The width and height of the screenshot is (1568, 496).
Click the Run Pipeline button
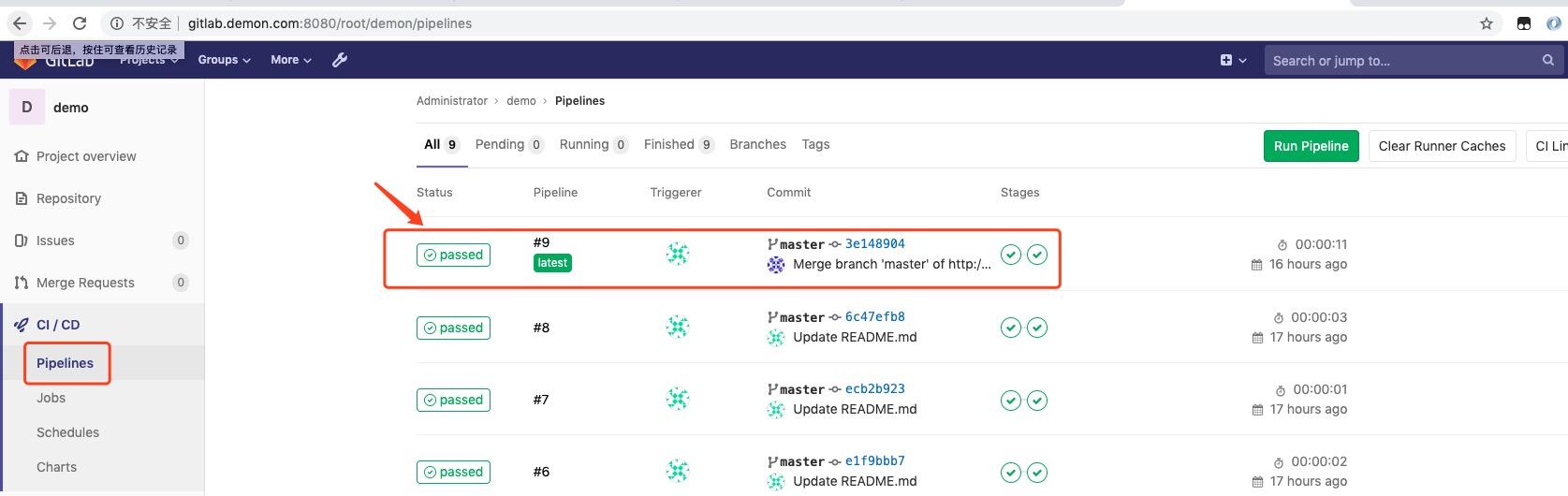coord(1311,146)
